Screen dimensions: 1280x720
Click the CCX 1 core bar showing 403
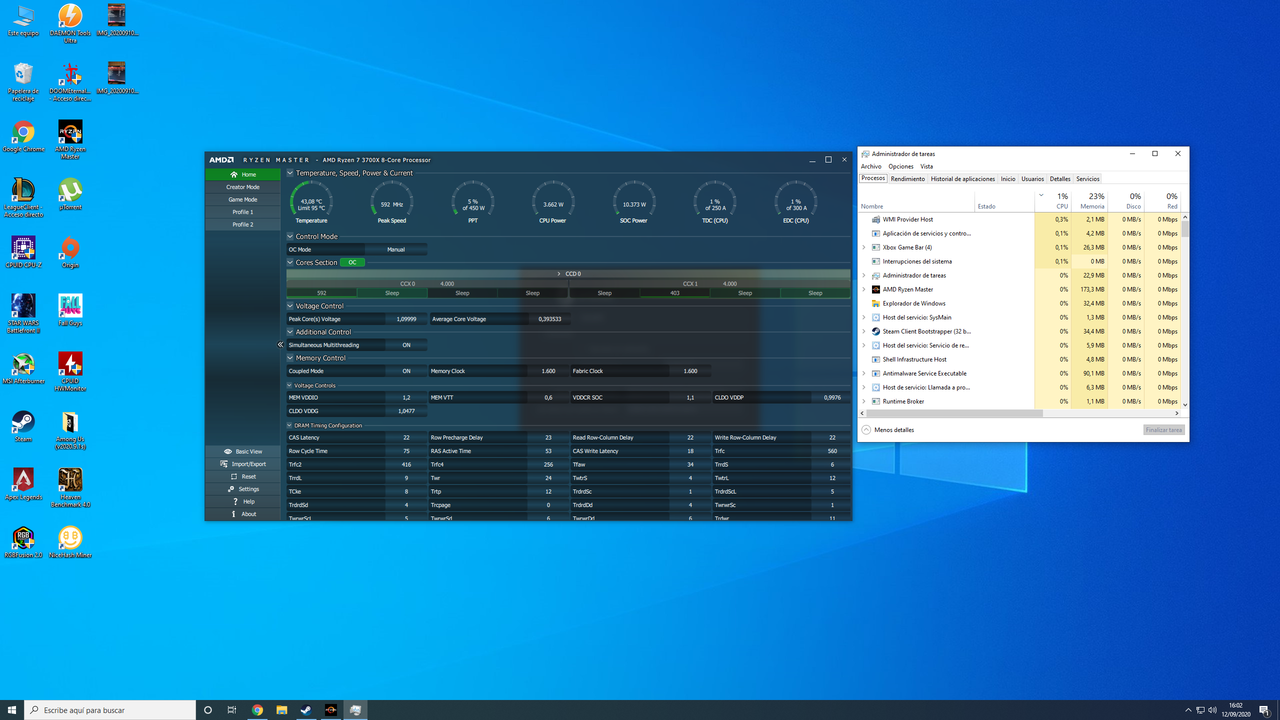click(675, 293)
